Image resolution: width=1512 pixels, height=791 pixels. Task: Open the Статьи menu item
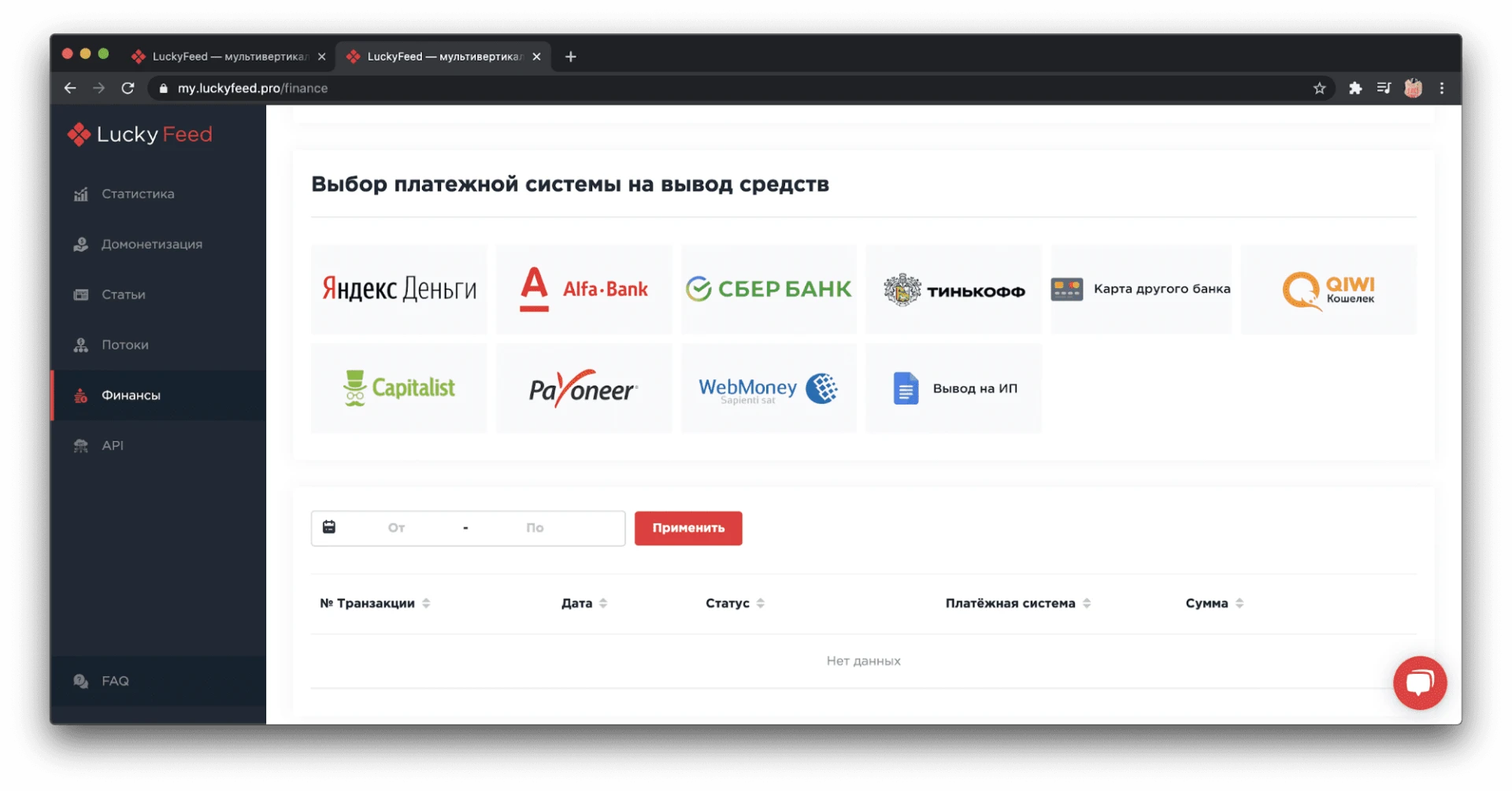(x=159, y=295)
